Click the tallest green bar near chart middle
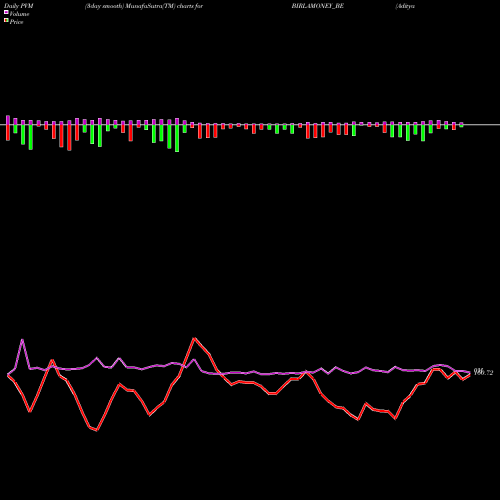This screenshot has height=500, width=500. [x=177, y=138]
